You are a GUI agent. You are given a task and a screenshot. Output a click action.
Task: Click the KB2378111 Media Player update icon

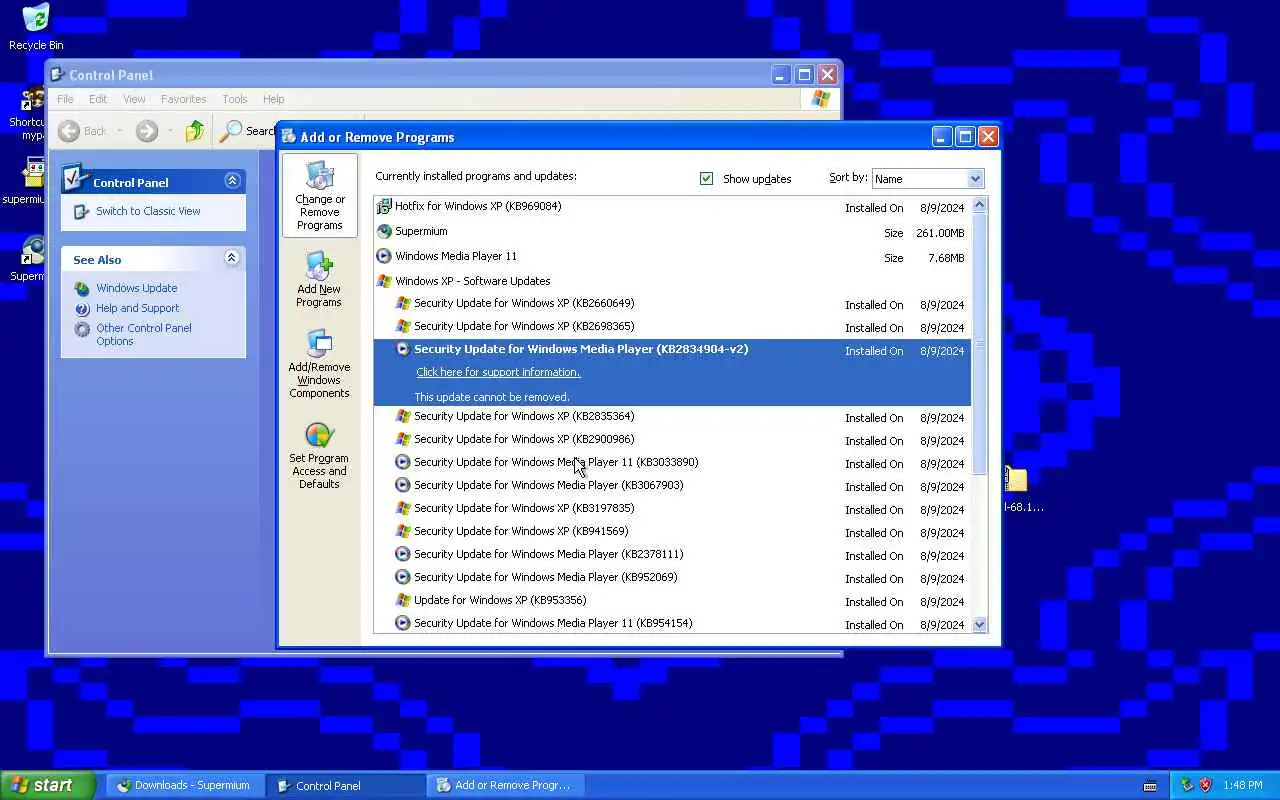[x=403, y=554]
